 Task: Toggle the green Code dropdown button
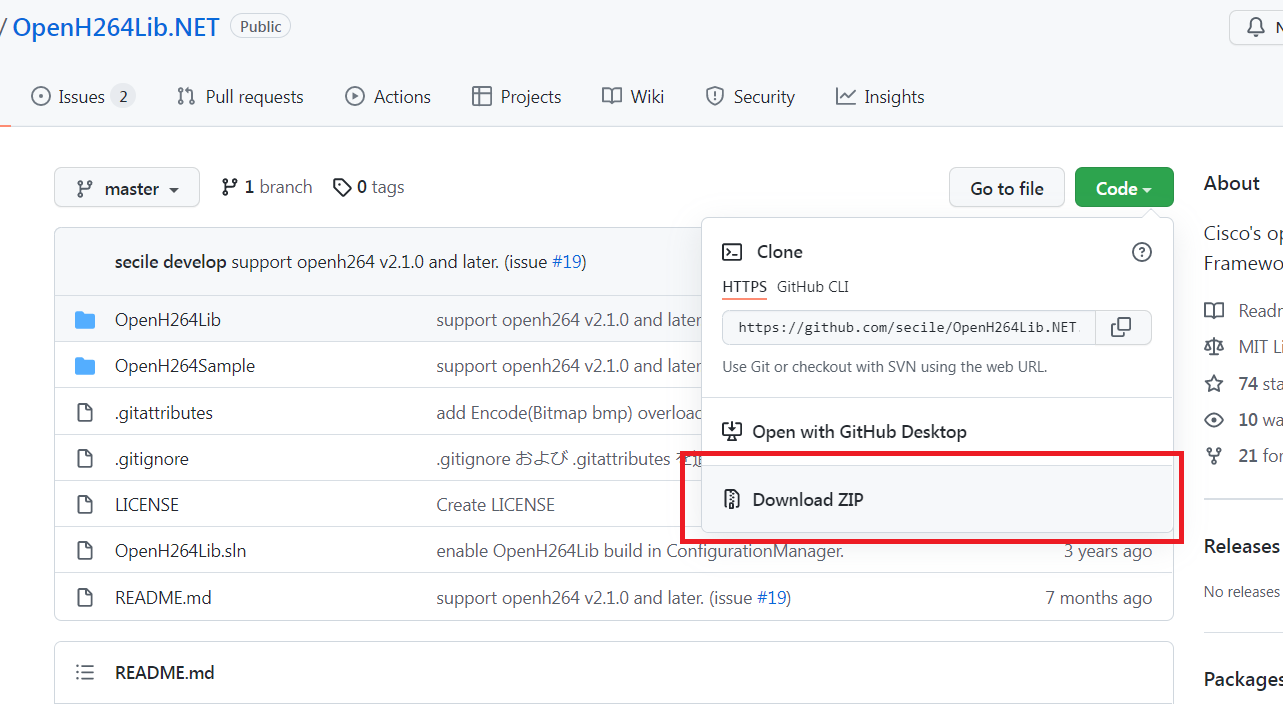pos(1124,188)
